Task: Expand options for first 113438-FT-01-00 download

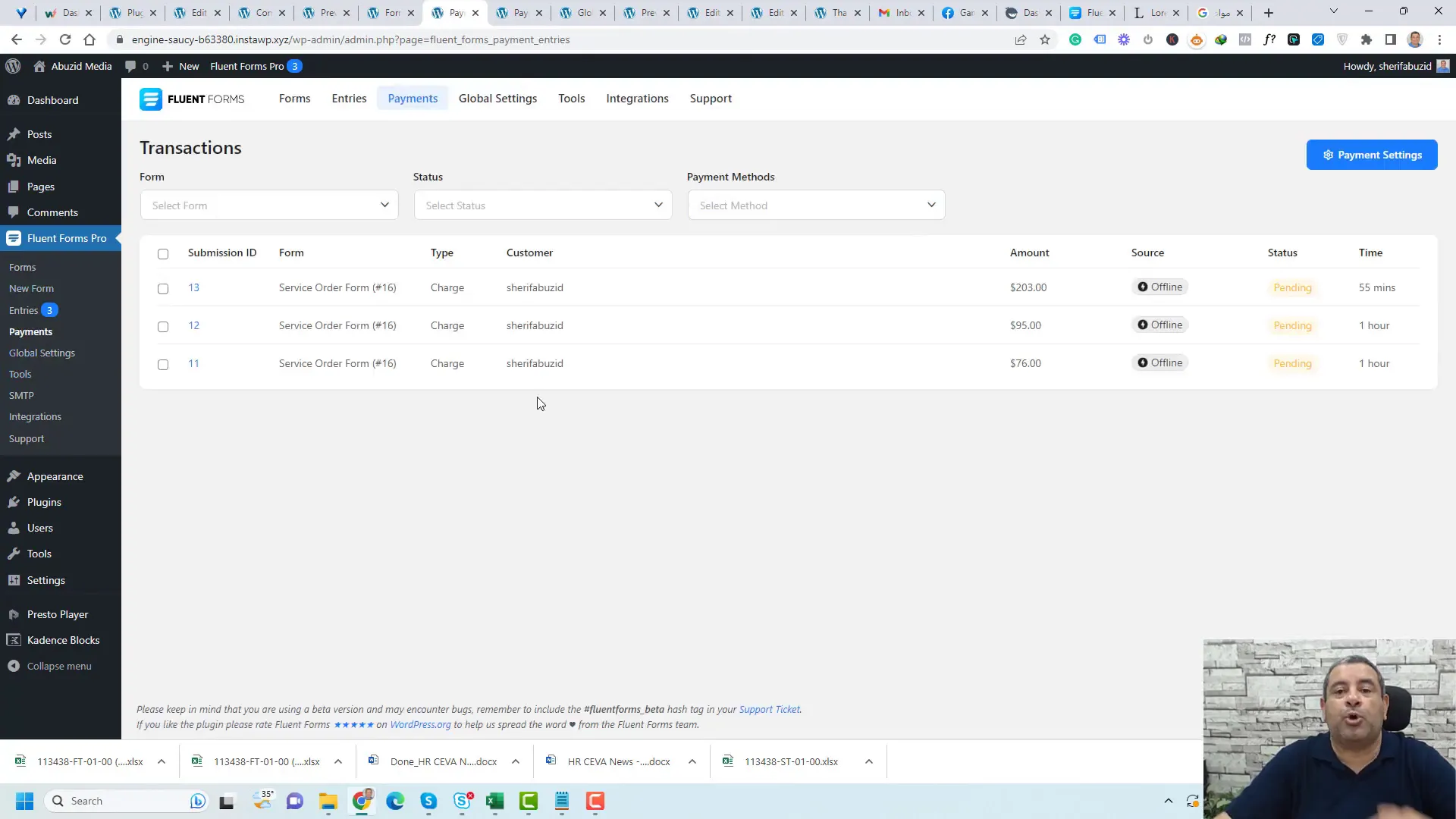Action: (162, 761)
